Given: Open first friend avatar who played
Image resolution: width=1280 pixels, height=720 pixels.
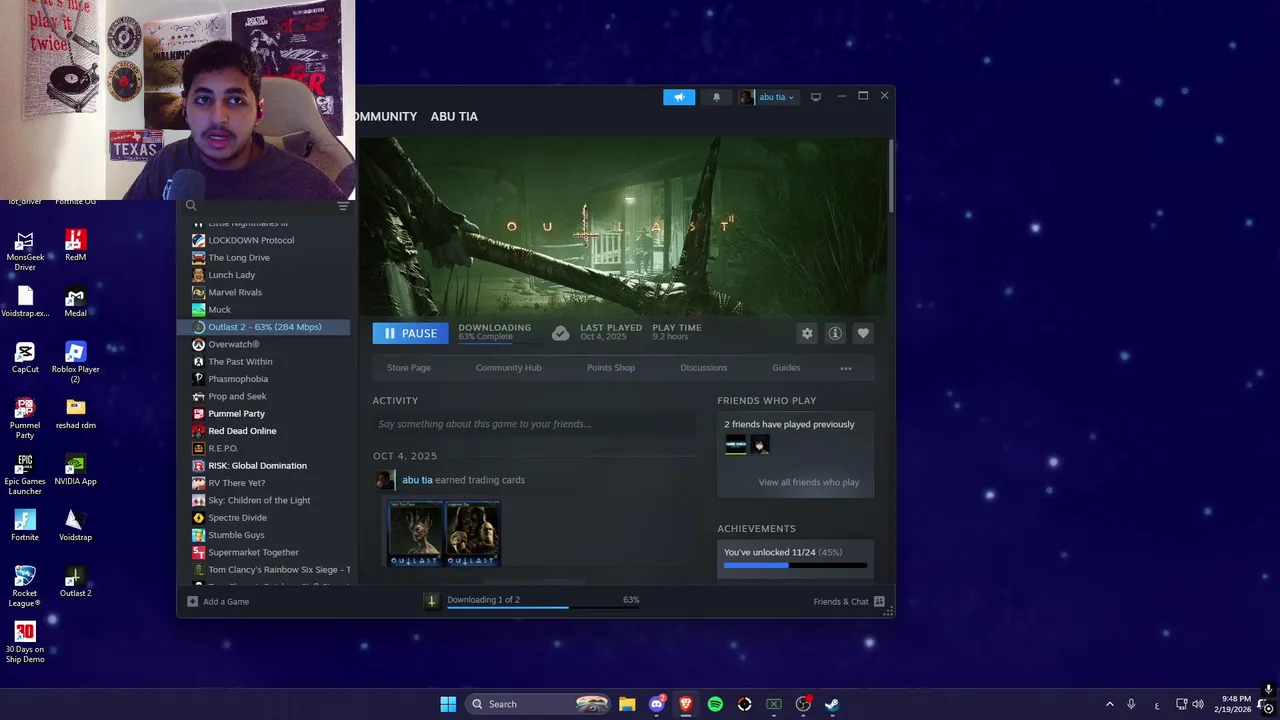Looking at the screenshot, I should (736, 446).
